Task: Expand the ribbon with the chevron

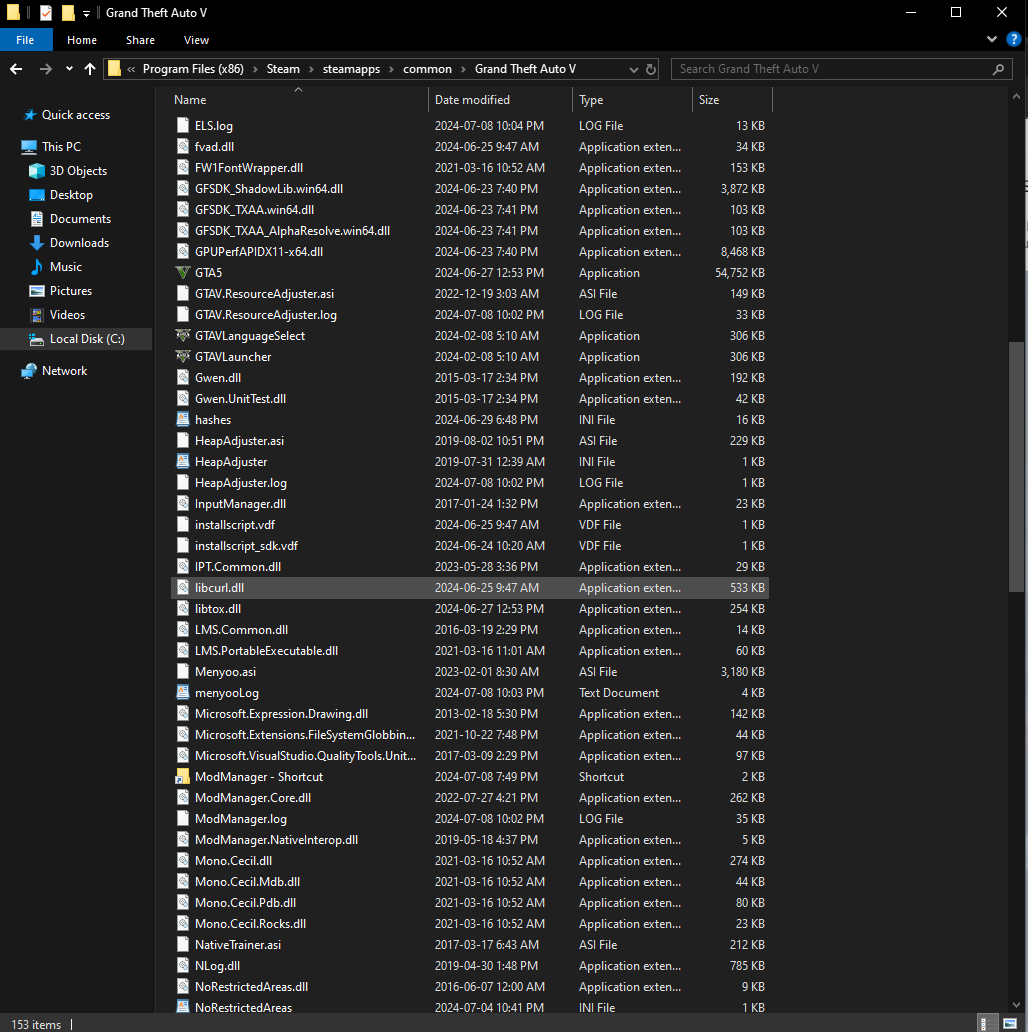Action: coord(992,40)
